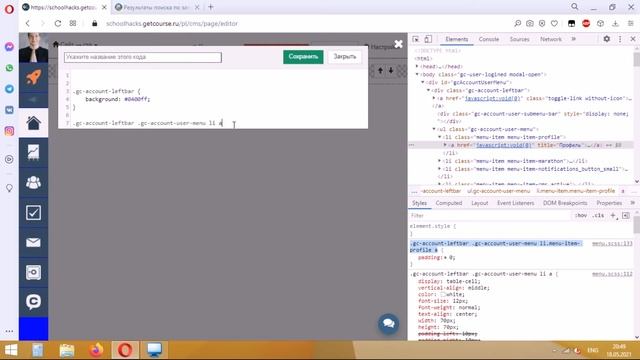The image size is (640, 360).
Task: Open the Layout pane tab
Action: pos(480,203)
